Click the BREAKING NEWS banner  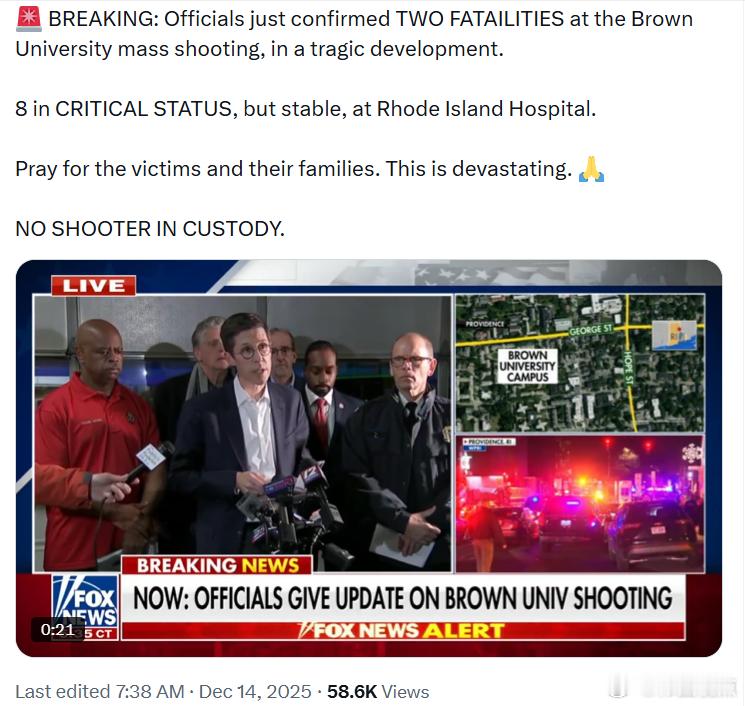[x=218, y=565]
